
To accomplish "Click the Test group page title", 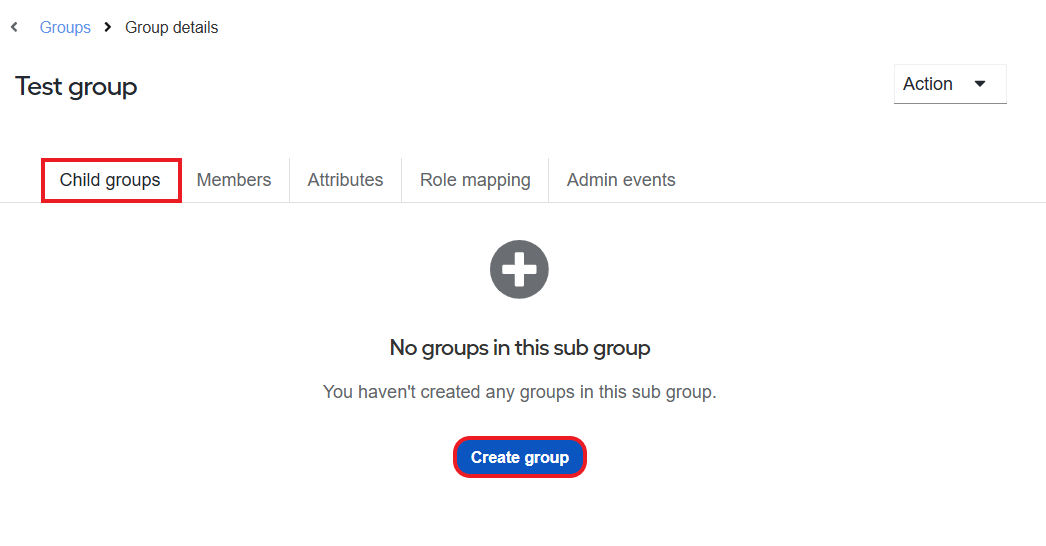I will tap(76, 87).
